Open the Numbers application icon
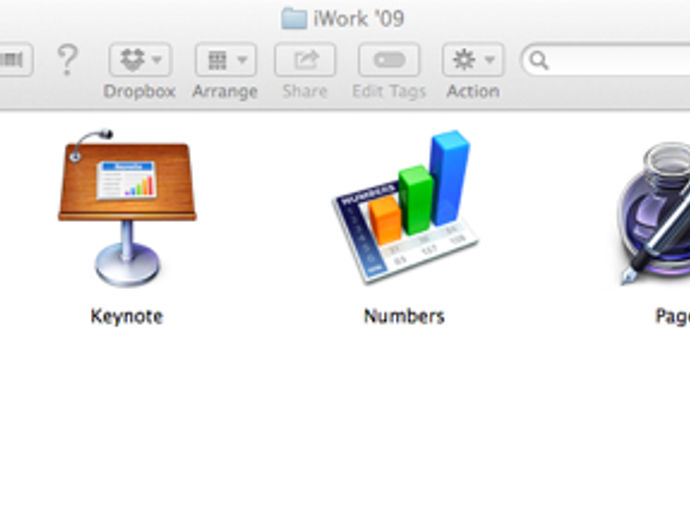 click(x=405, y=207)
